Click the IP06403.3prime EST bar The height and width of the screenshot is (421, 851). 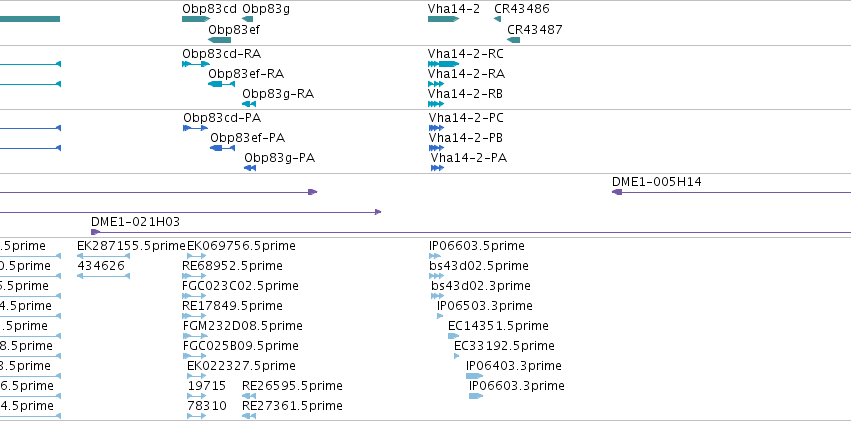[474, 376]
